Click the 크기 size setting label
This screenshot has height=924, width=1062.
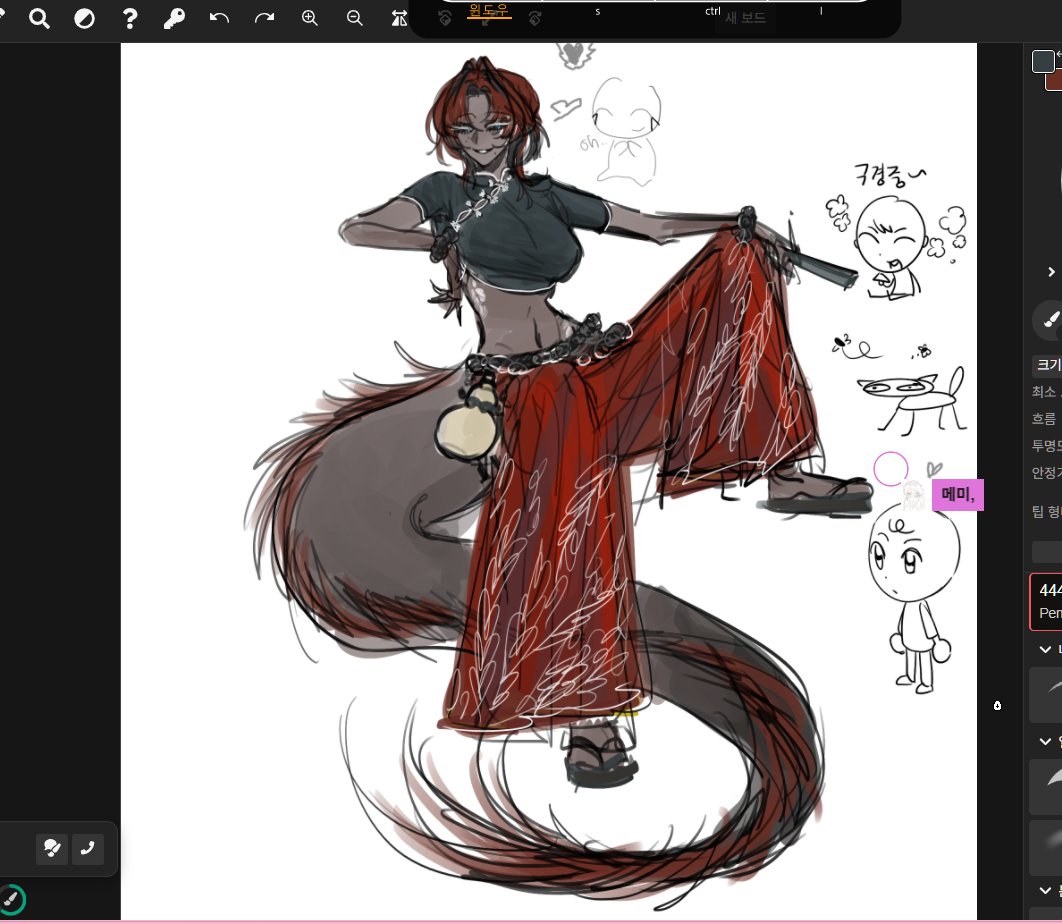point(1048,364)
